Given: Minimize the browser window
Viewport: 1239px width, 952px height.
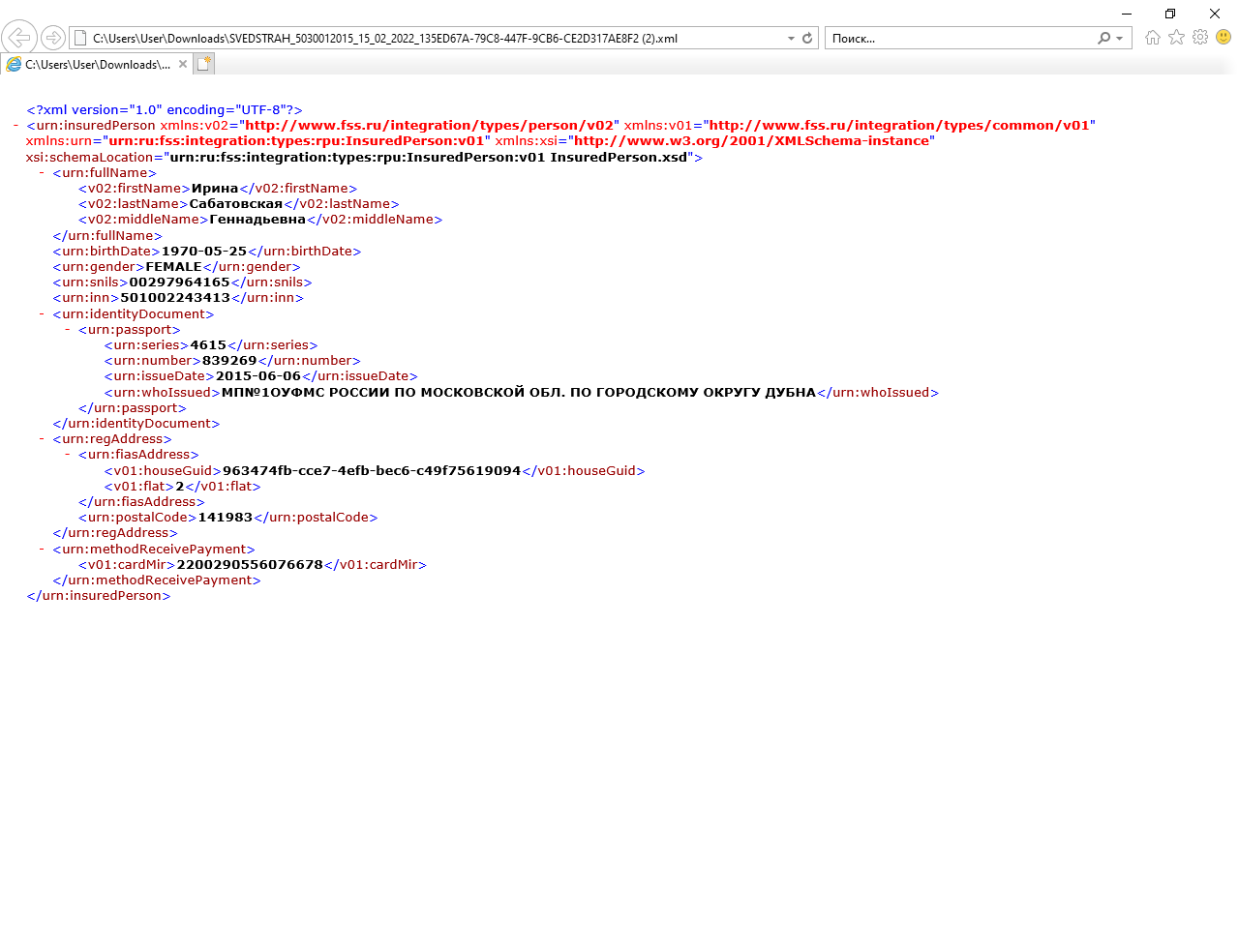Looking at the screenshot, I should coord(1127,14).
